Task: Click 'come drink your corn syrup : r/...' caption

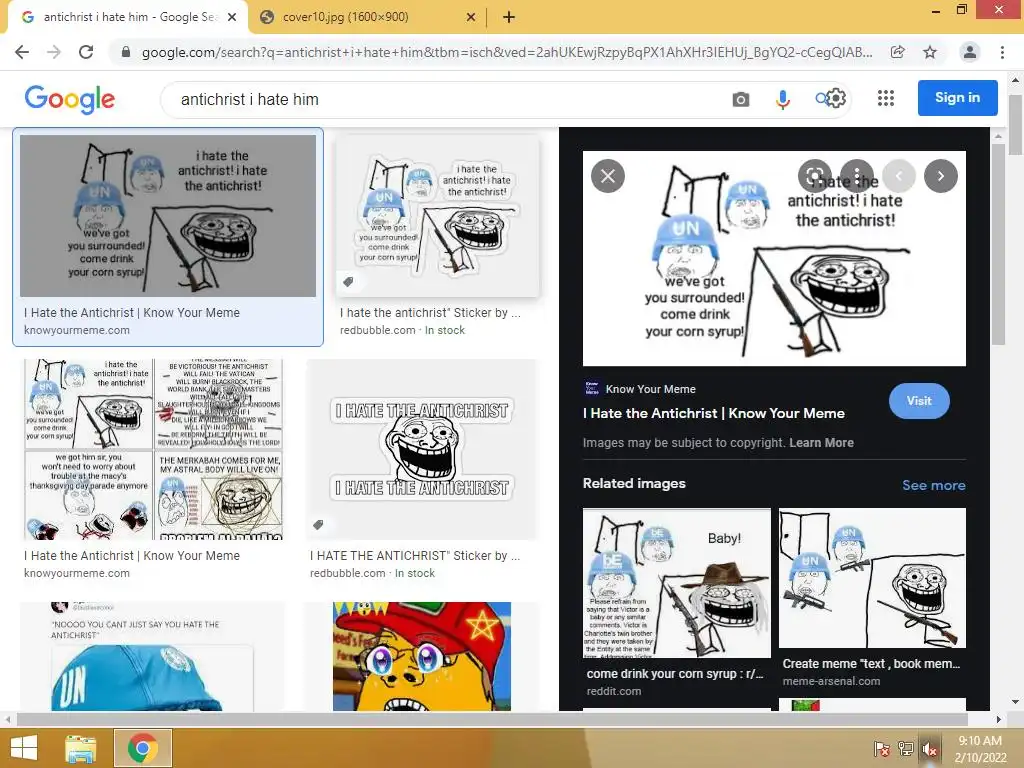Action: [675, 674]
